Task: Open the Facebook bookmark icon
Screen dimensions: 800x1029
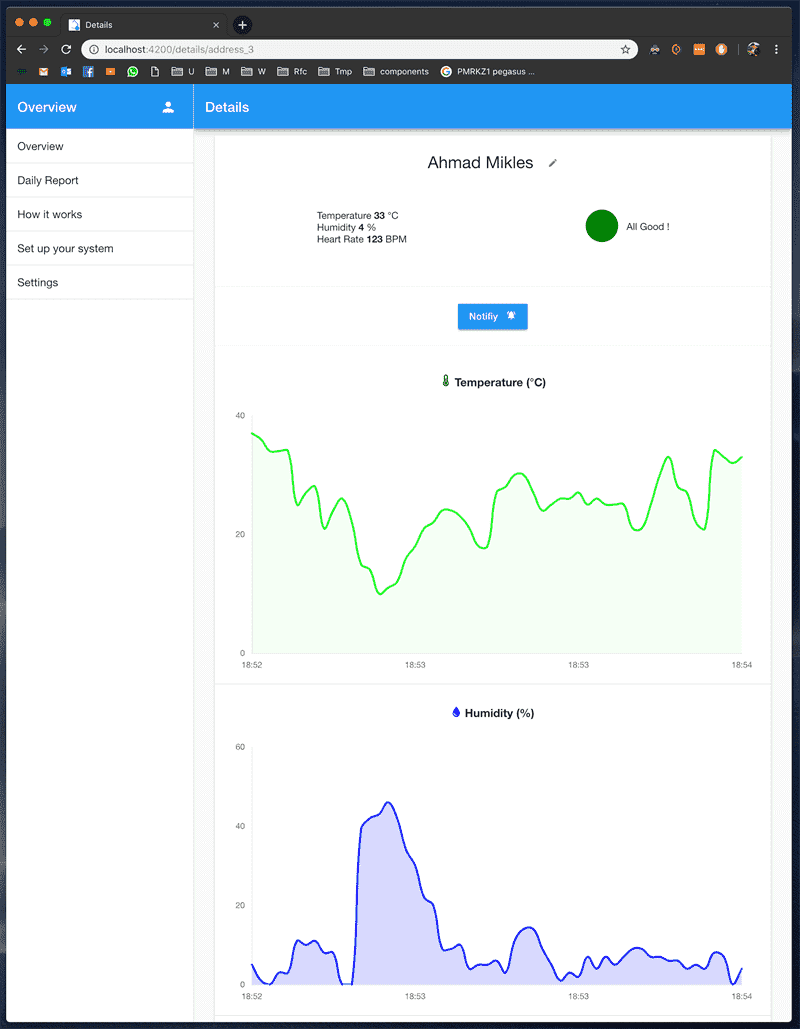Action: click(x=88, y=72)
